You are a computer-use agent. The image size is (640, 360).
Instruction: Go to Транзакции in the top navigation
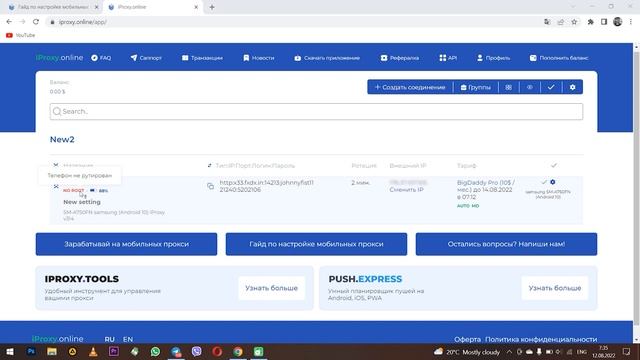(x=202, y=58)
